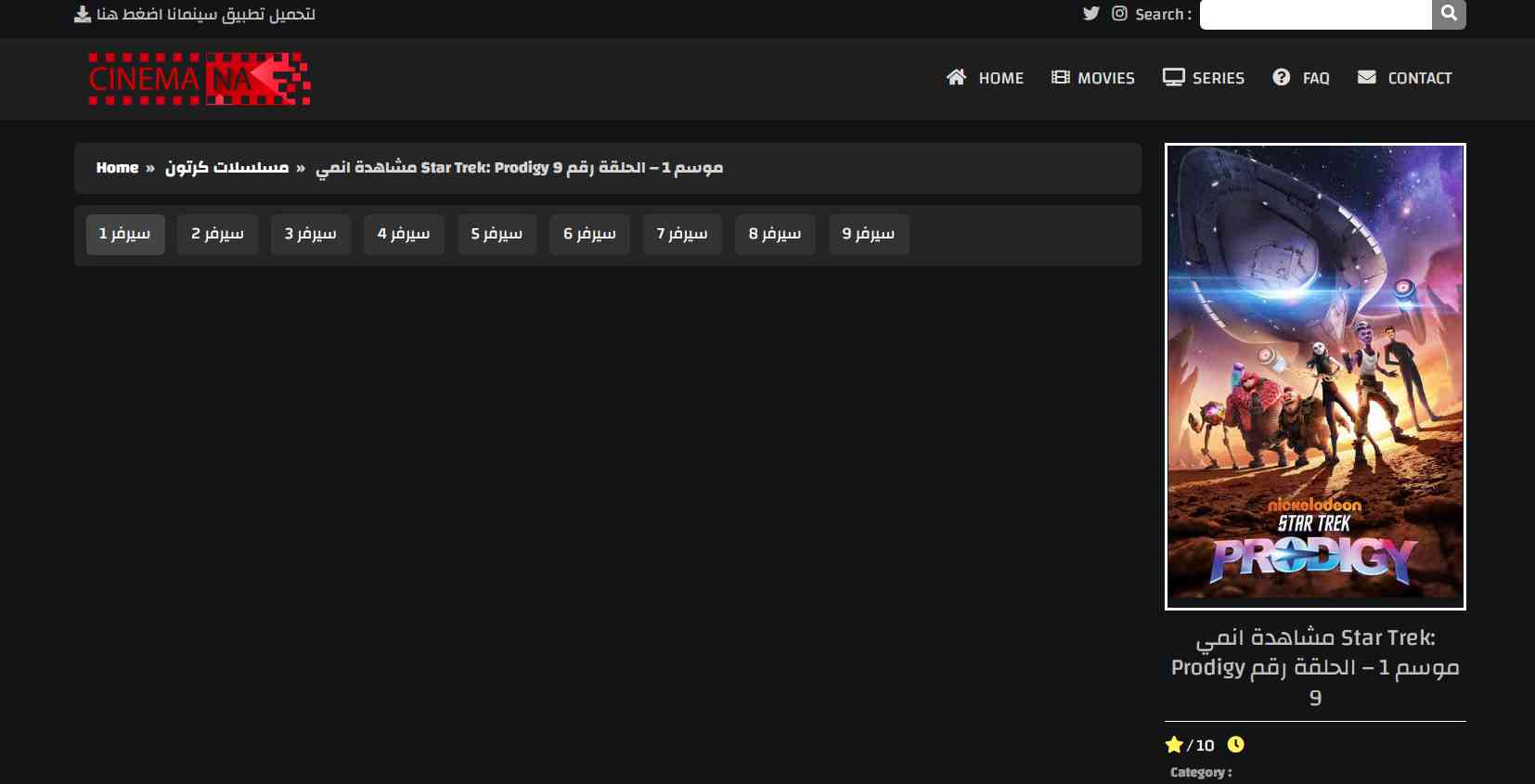Open the Instagram icon link
1535x784 pixels.
pyautogui.click(x=1119, y=14)
